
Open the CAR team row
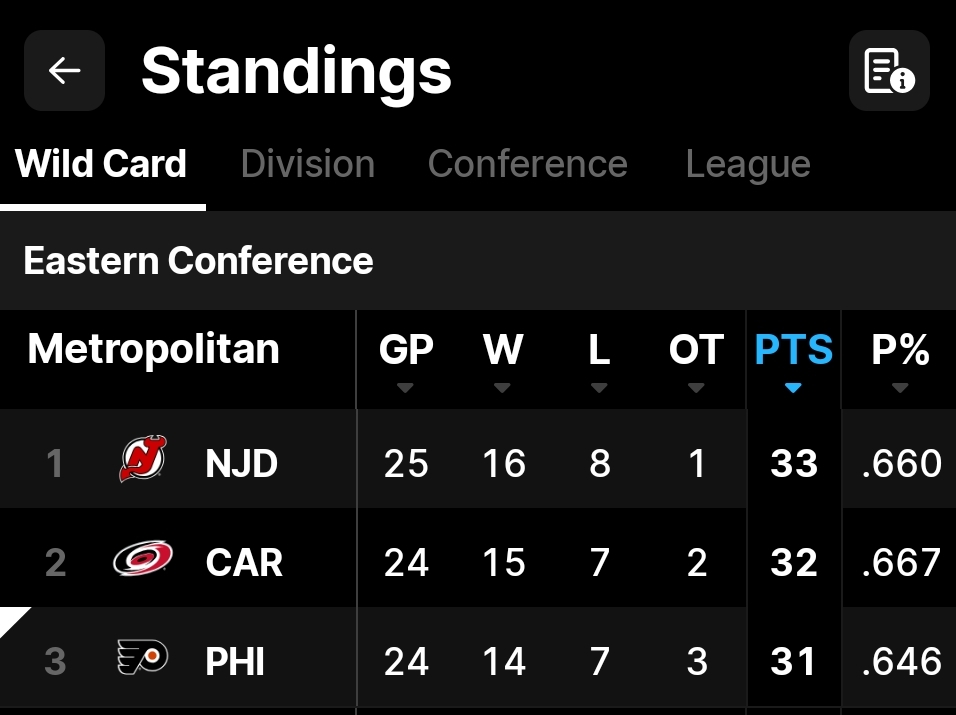pos(244,562)
